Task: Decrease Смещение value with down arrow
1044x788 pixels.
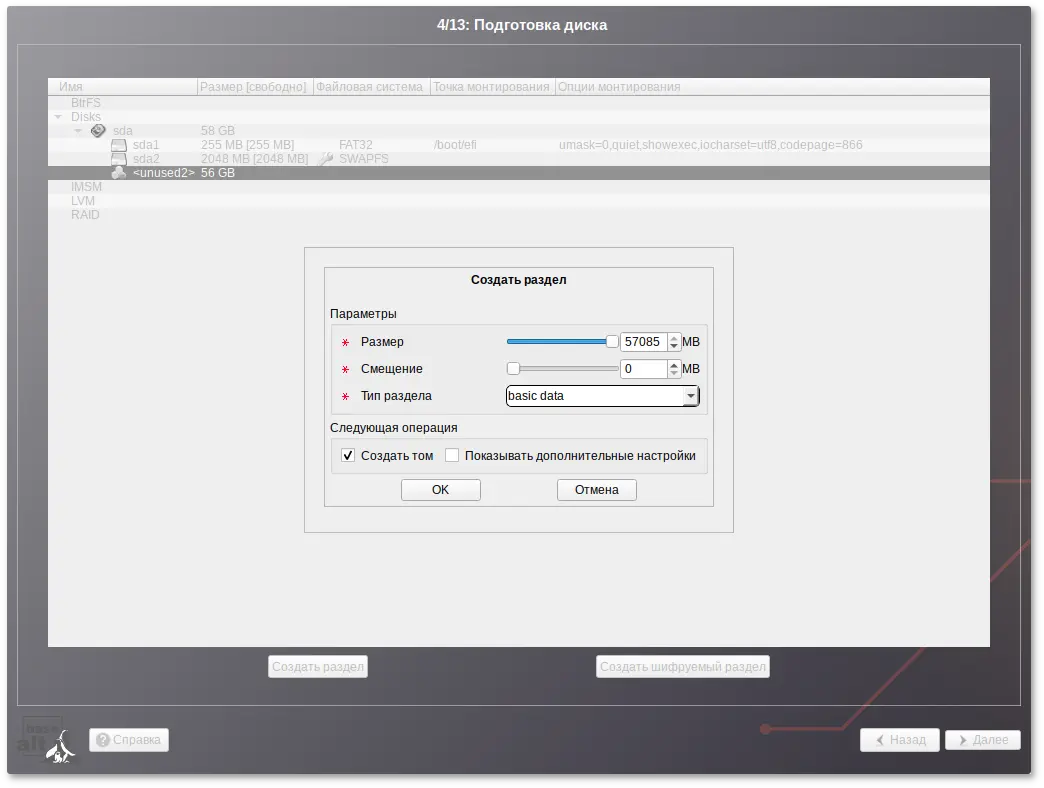Action: click(674, 373)
